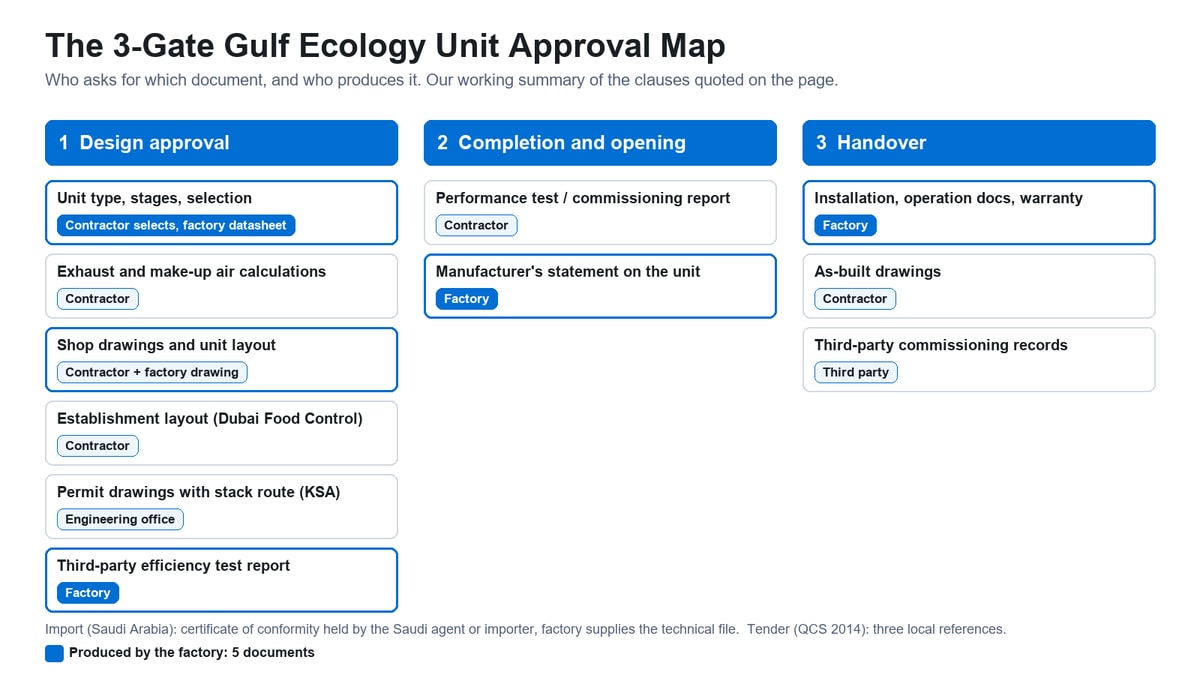Open "Exhaust and make-up air calculations" card

(x=221, y=286)
